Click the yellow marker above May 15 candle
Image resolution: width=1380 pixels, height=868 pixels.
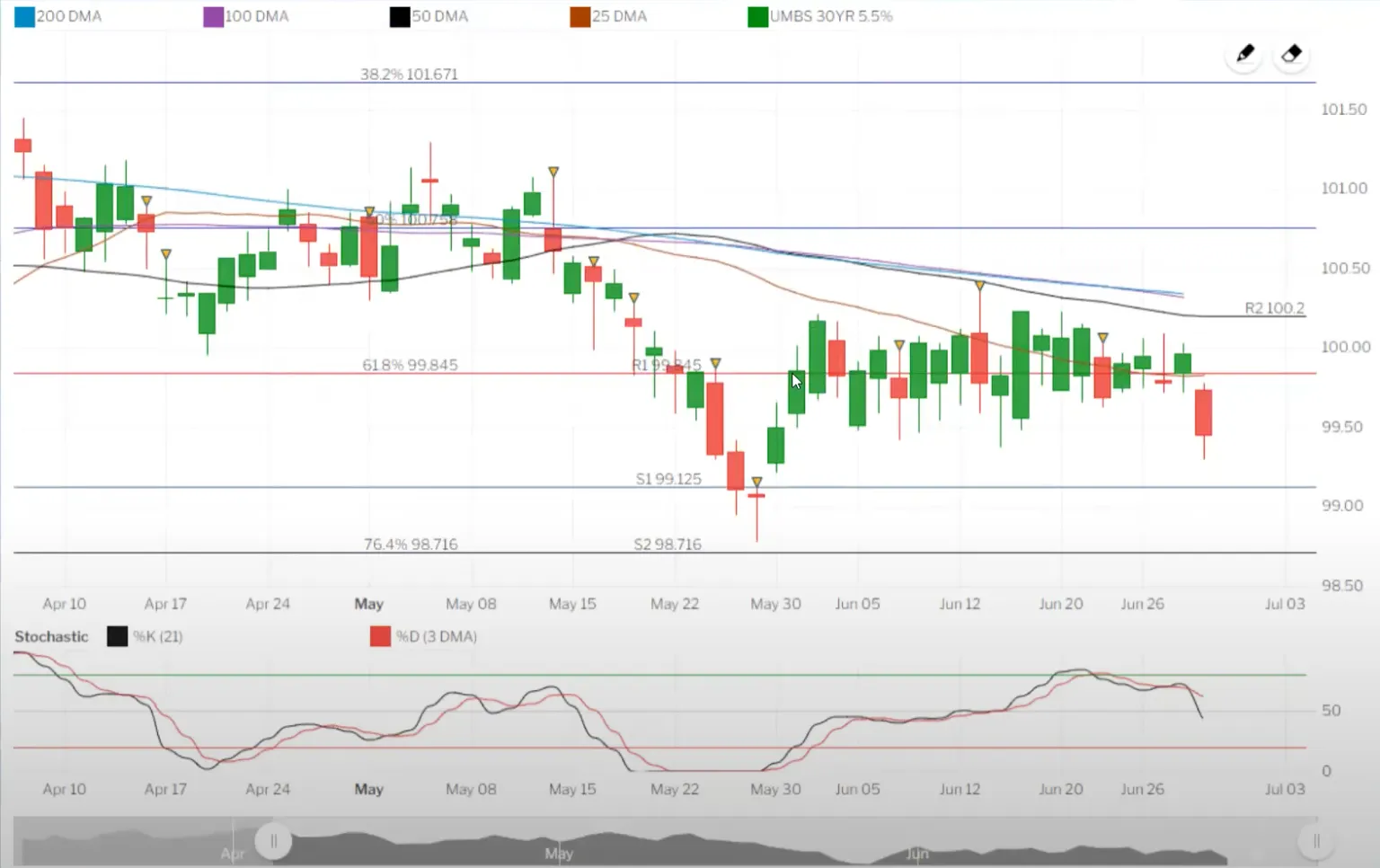click(553, 172)
